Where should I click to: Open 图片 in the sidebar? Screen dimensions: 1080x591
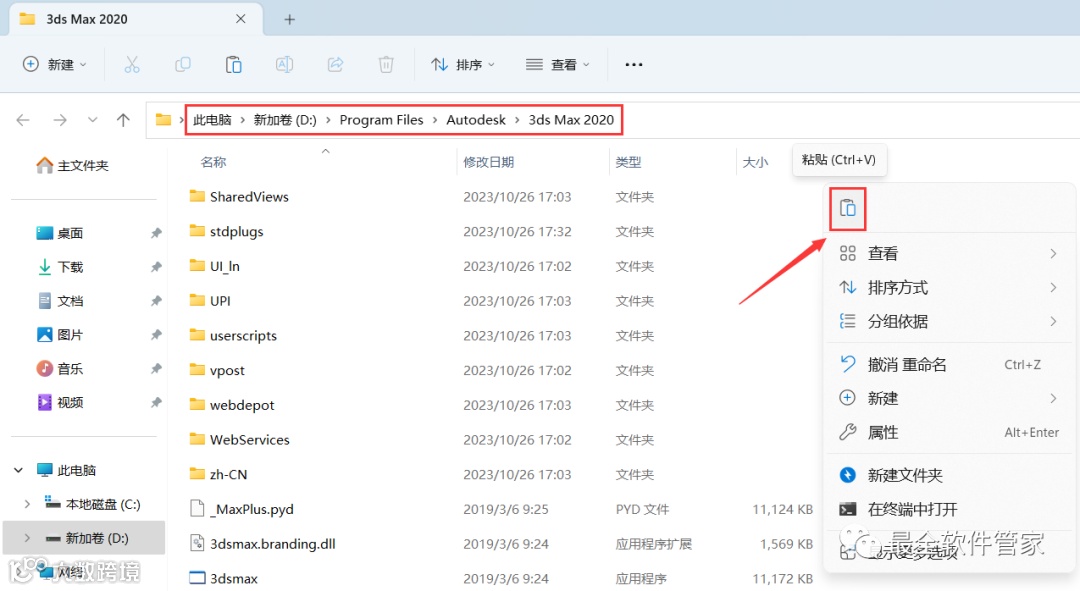(x=59, y=335)
